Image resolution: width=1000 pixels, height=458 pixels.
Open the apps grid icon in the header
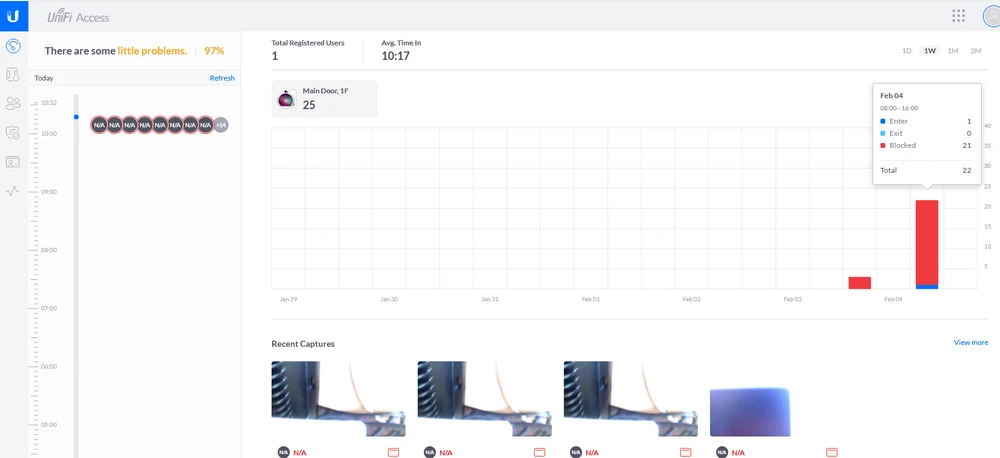coord(958,16)
